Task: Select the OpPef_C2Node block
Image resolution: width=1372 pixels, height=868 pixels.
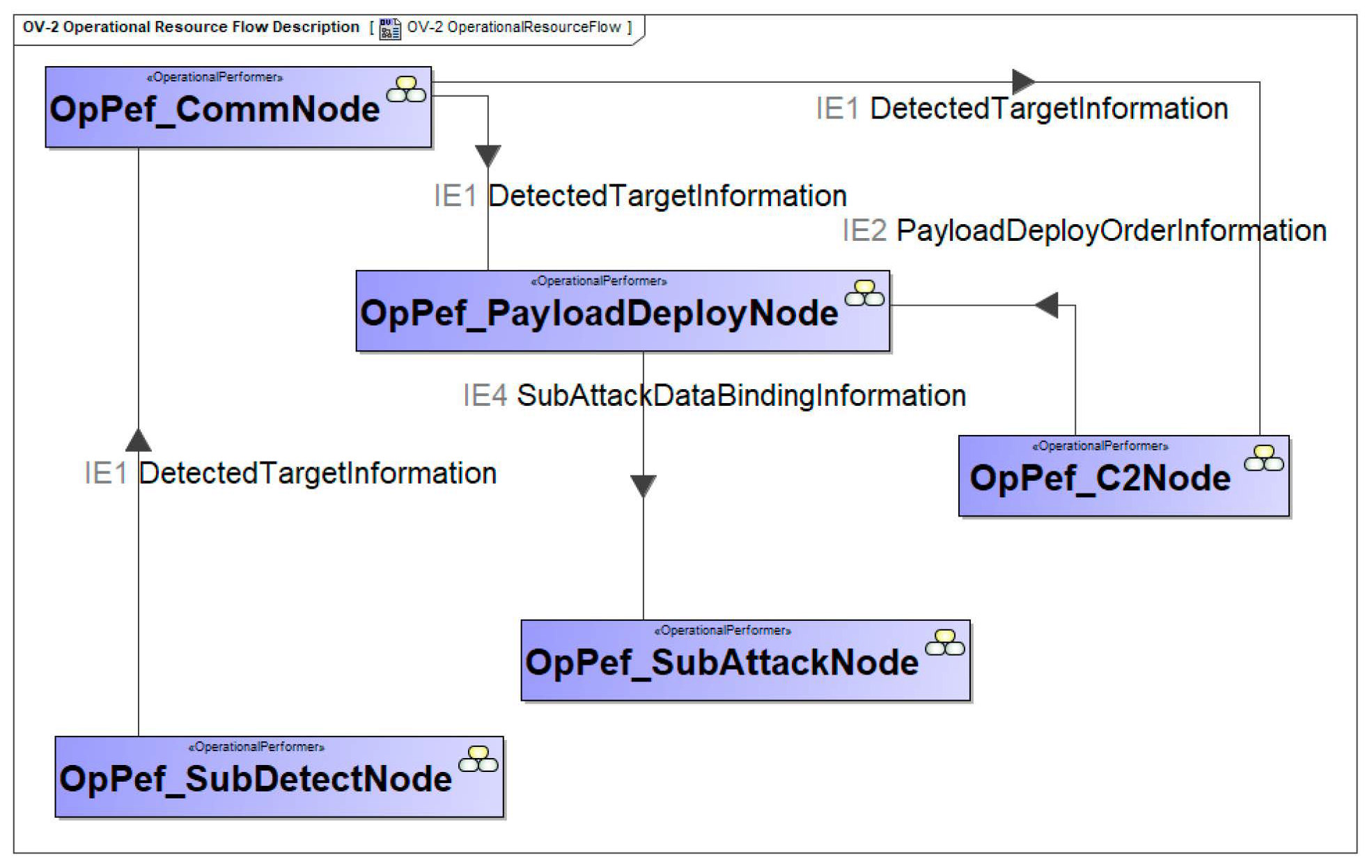Action: [x=1123, y=477]
